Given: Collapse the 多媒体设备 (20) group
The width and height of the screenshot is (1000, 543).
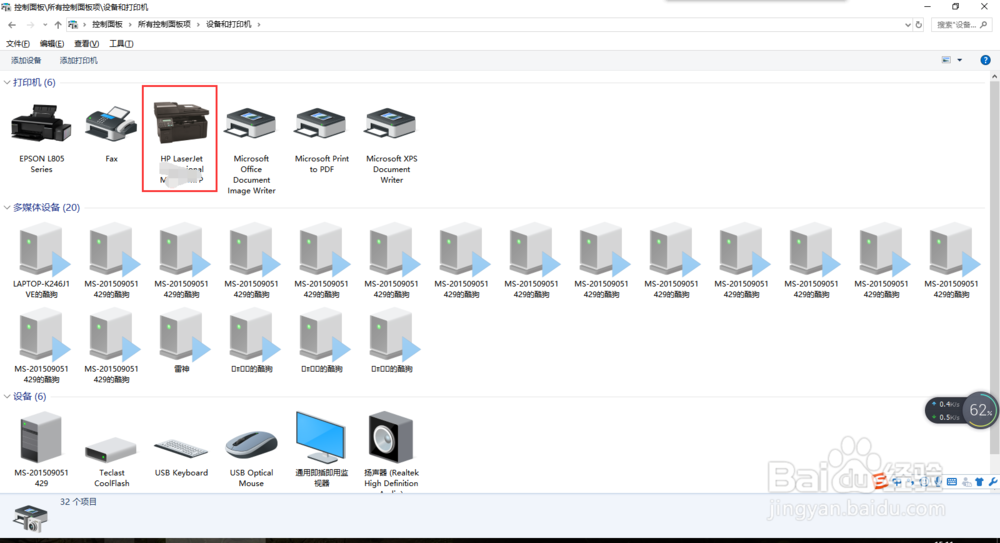Looking at the screenshot, I should tap(7, 207).
